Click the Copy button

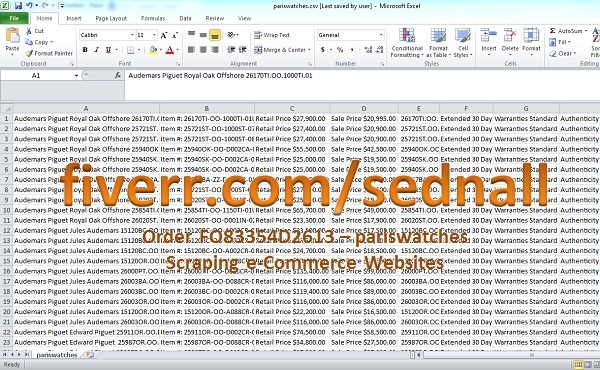[x=39, y=42]
